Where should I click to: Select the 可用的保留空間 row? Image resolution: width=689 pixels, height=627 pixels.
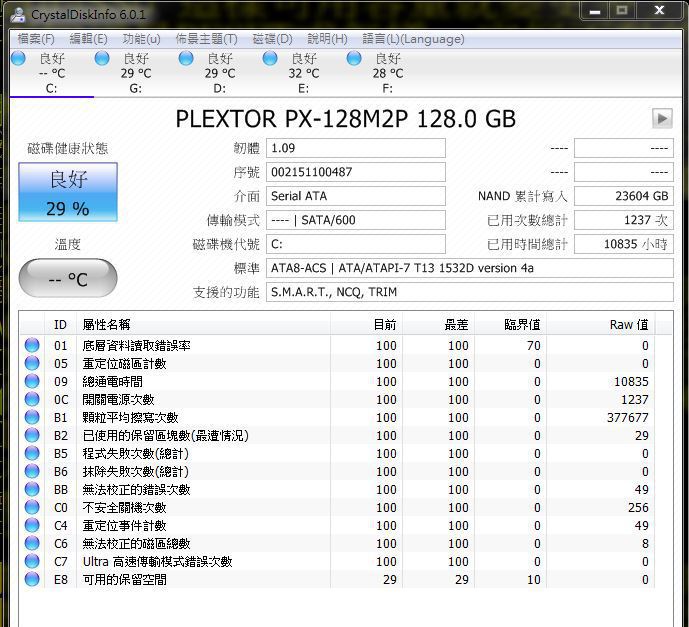[337, 580]
